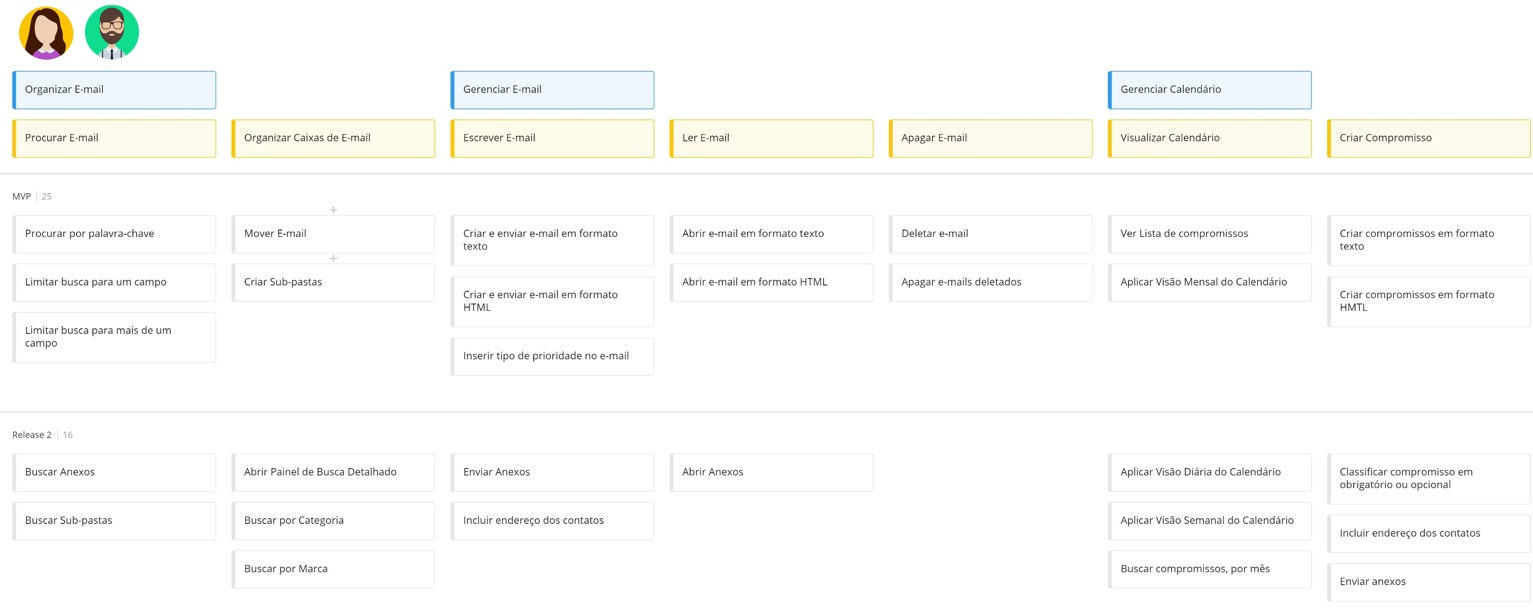Open the Procurar por palavra-chave story
Viewport: 1533px width, 611px height.
point(114,234)
